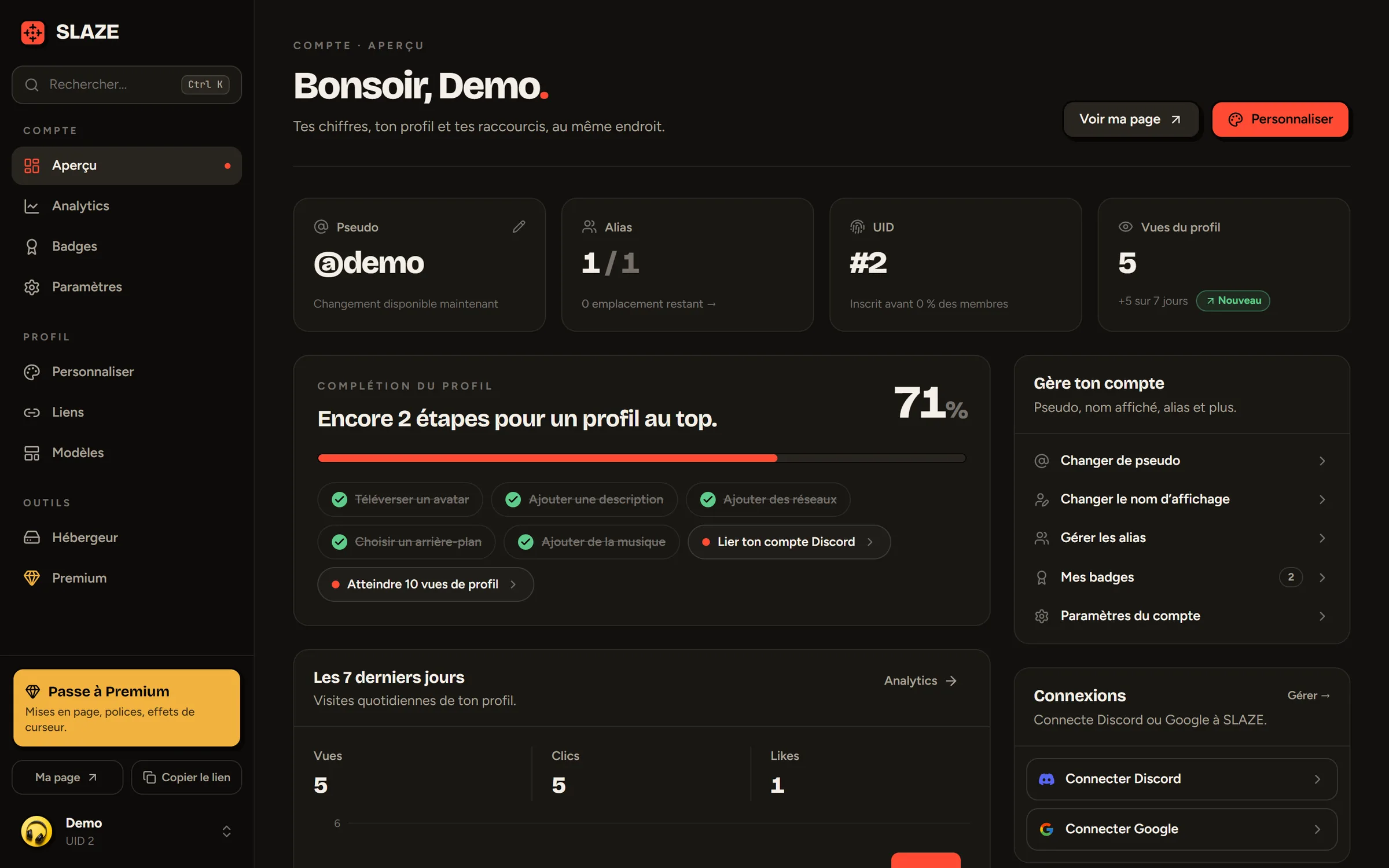This screenshot has height=868, width=1389.
Task: Click the at-sign icon in Pseudo card
Action: coord(321,227)
